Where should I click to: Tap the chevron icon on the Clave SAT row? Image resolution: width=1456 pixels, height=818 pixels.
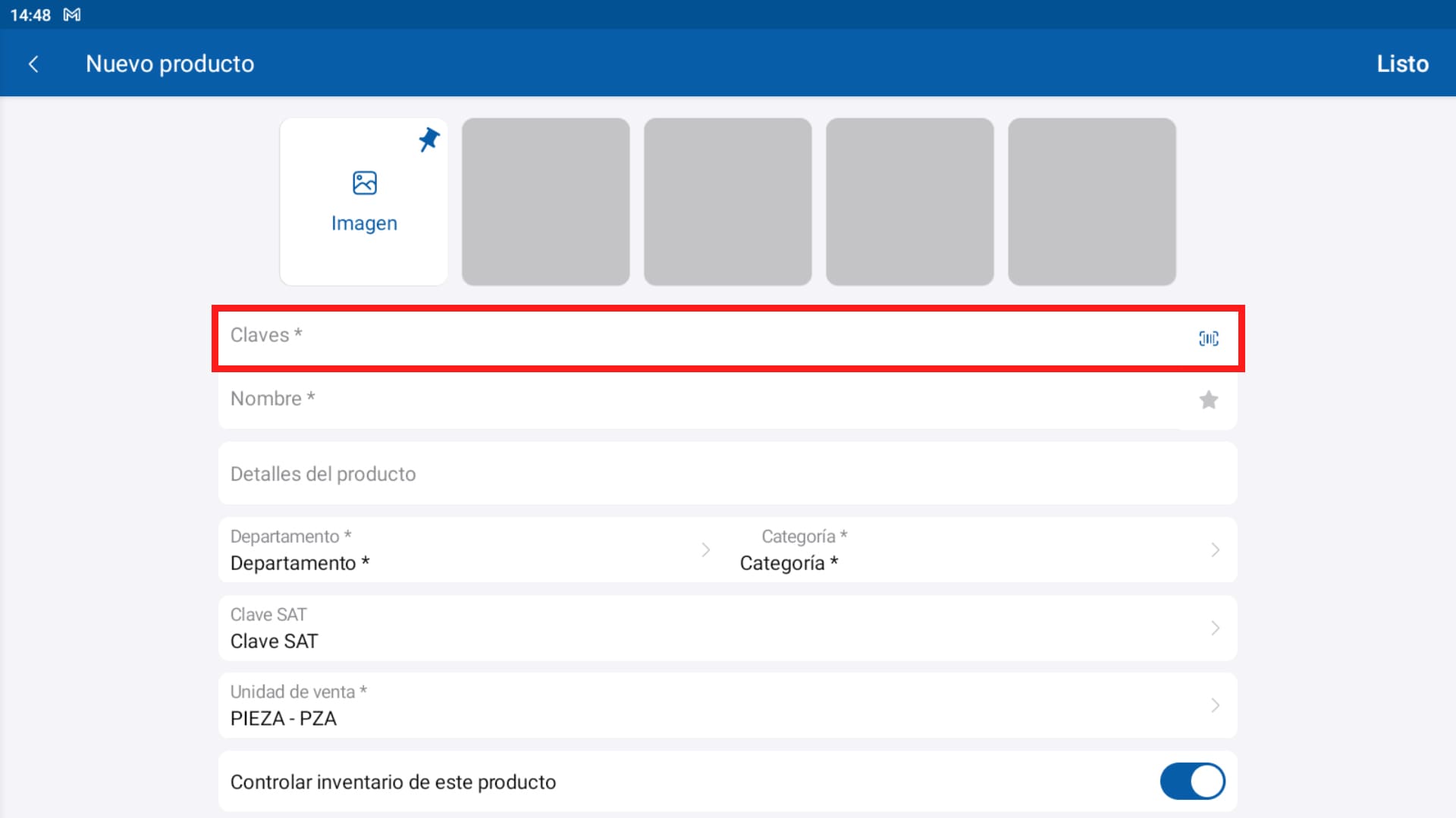[1215, 628]
